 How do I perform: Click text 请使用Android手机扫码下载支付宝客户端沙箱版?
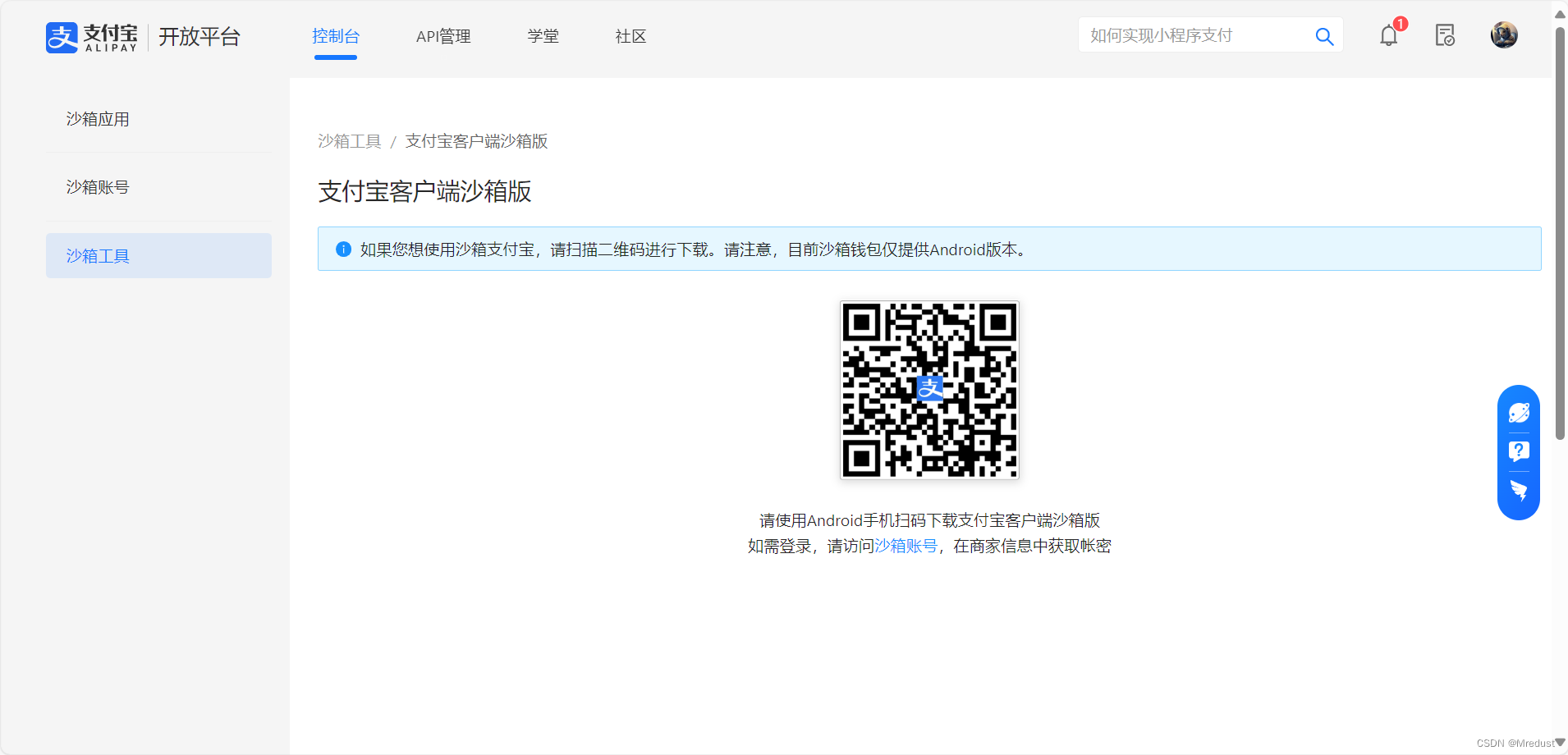[929, 520]
